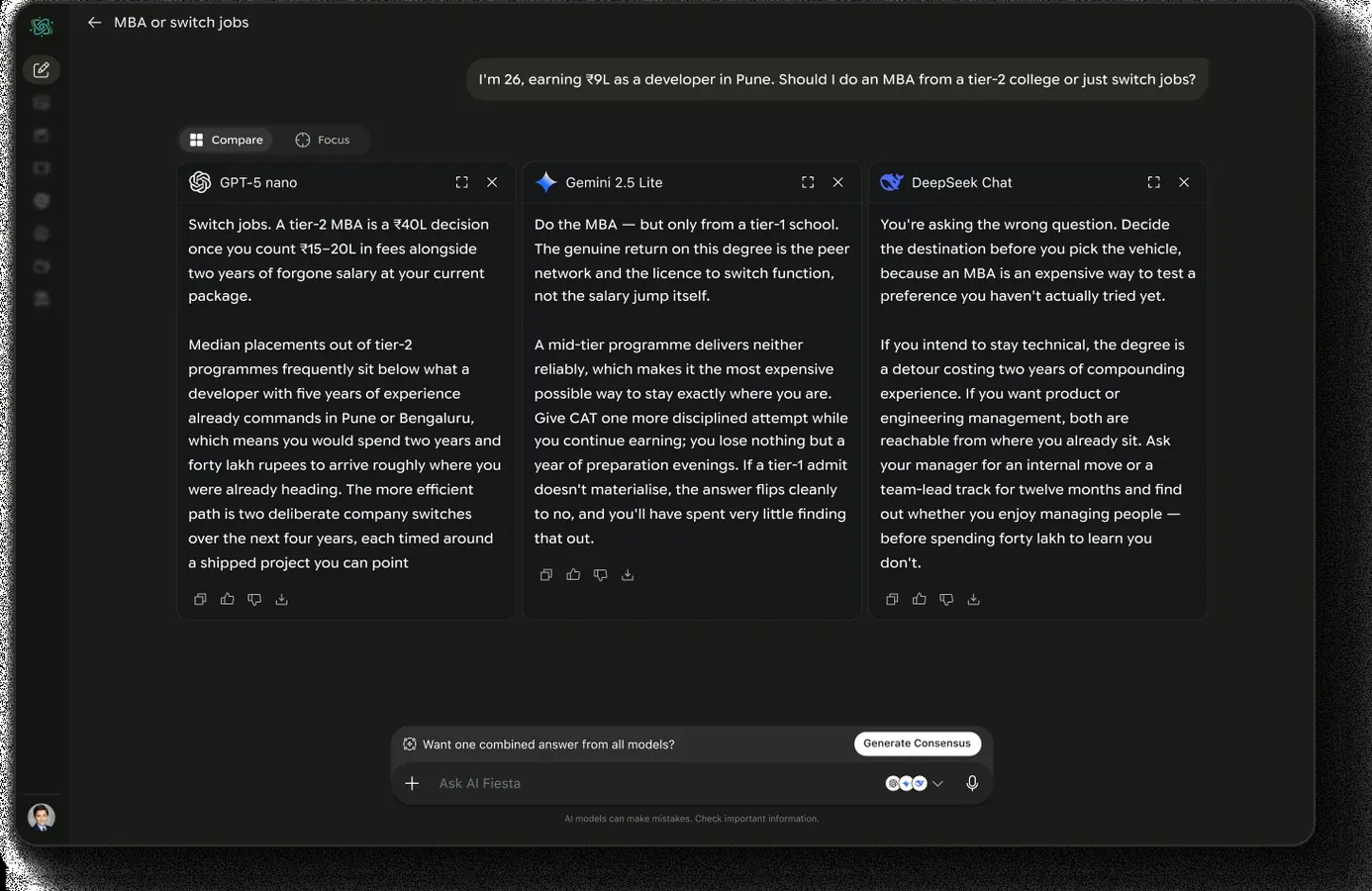Click the GPT-5 nano model name
The width and height of the screenshot is (1372, 891).
(258, 182)
